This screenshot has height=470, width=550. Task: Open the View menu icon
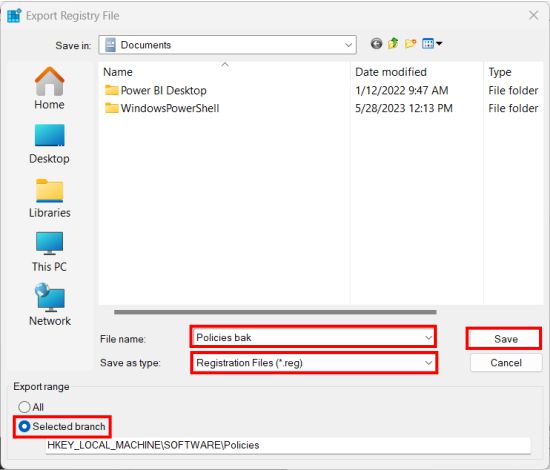coord(428,44)
